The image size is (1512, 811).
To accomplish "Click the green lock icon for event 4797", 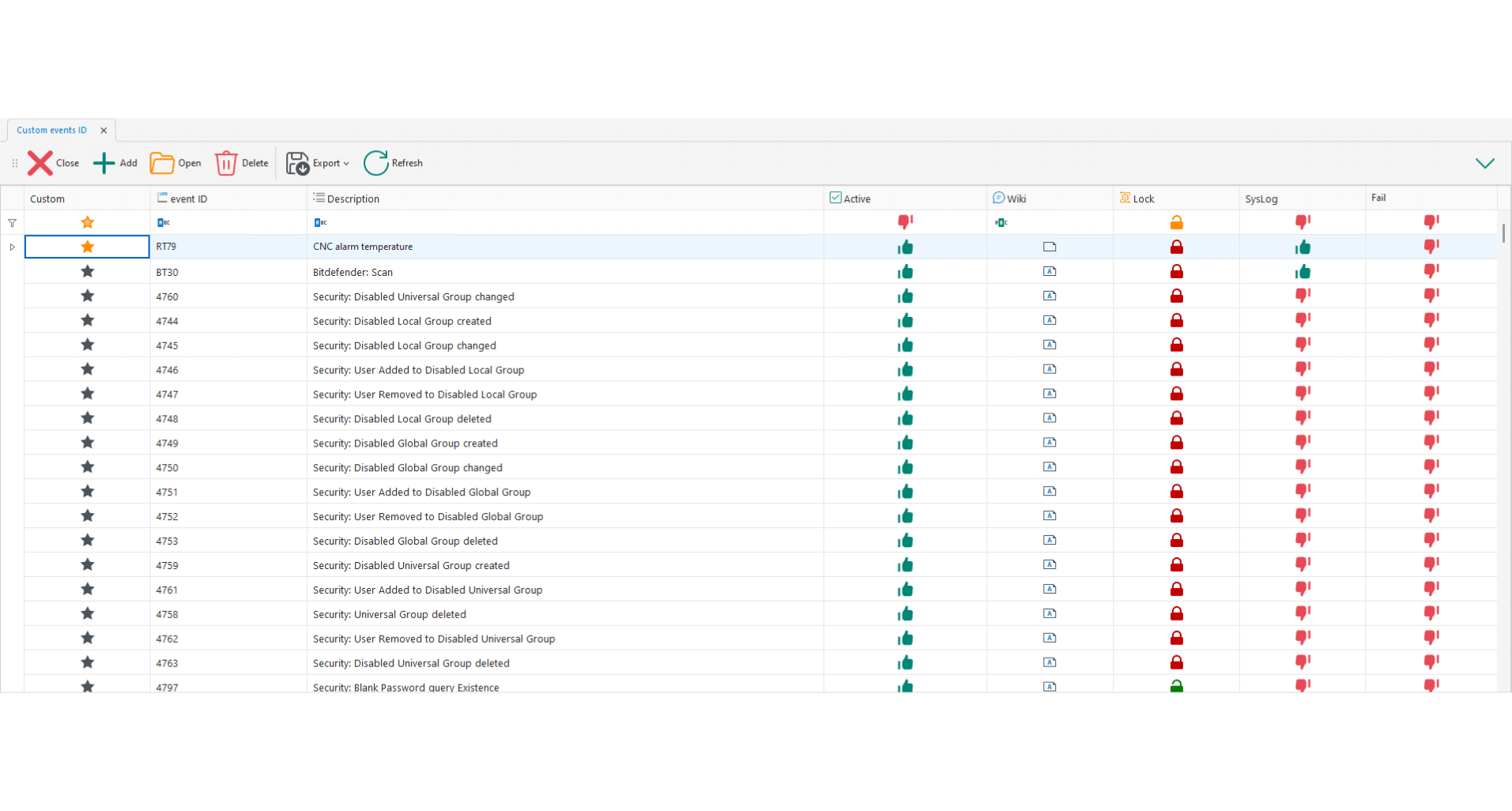I will pyautogui.click(x=1176, y=686).
